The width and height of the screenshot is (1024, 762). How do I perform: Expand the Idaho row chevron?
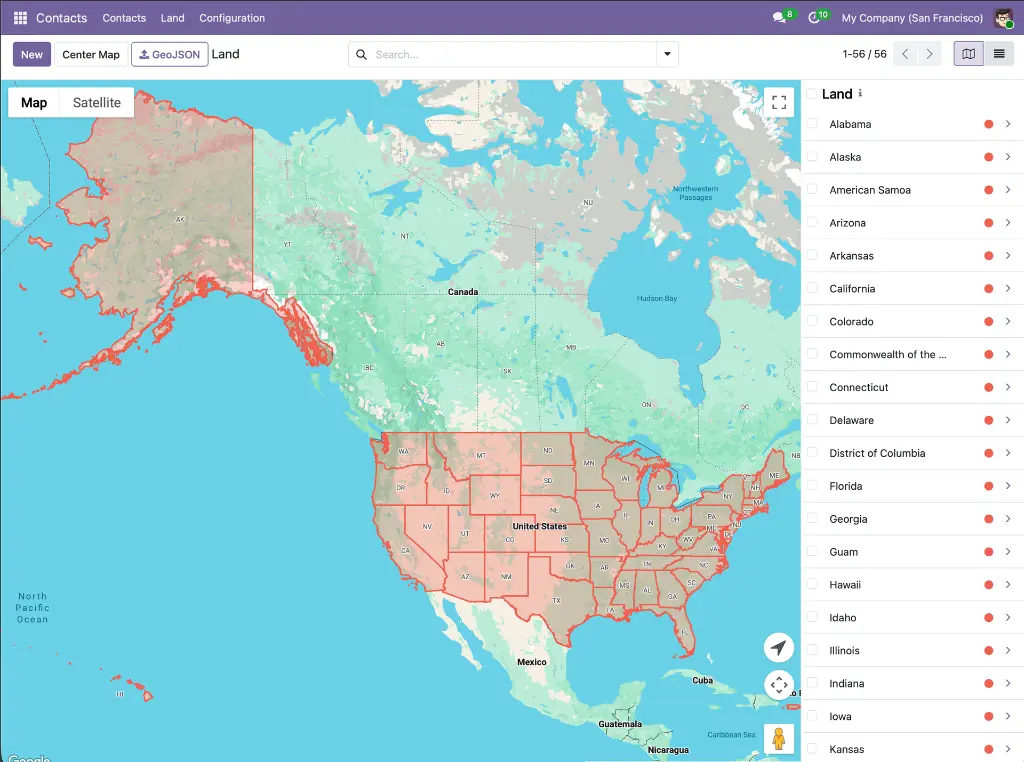(1008, 618)
